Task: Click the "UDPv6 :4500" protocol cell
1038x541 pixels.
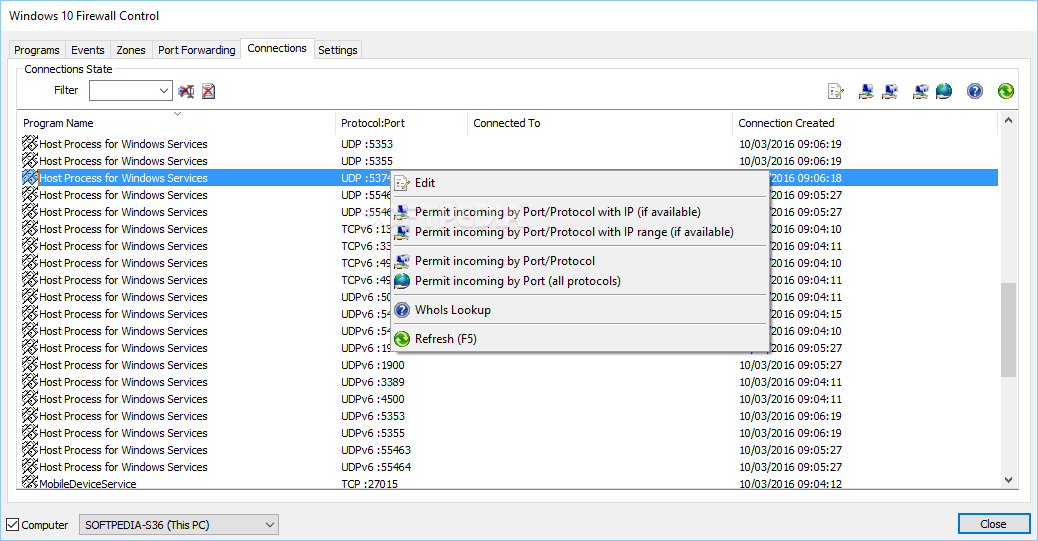Action: 373,399
